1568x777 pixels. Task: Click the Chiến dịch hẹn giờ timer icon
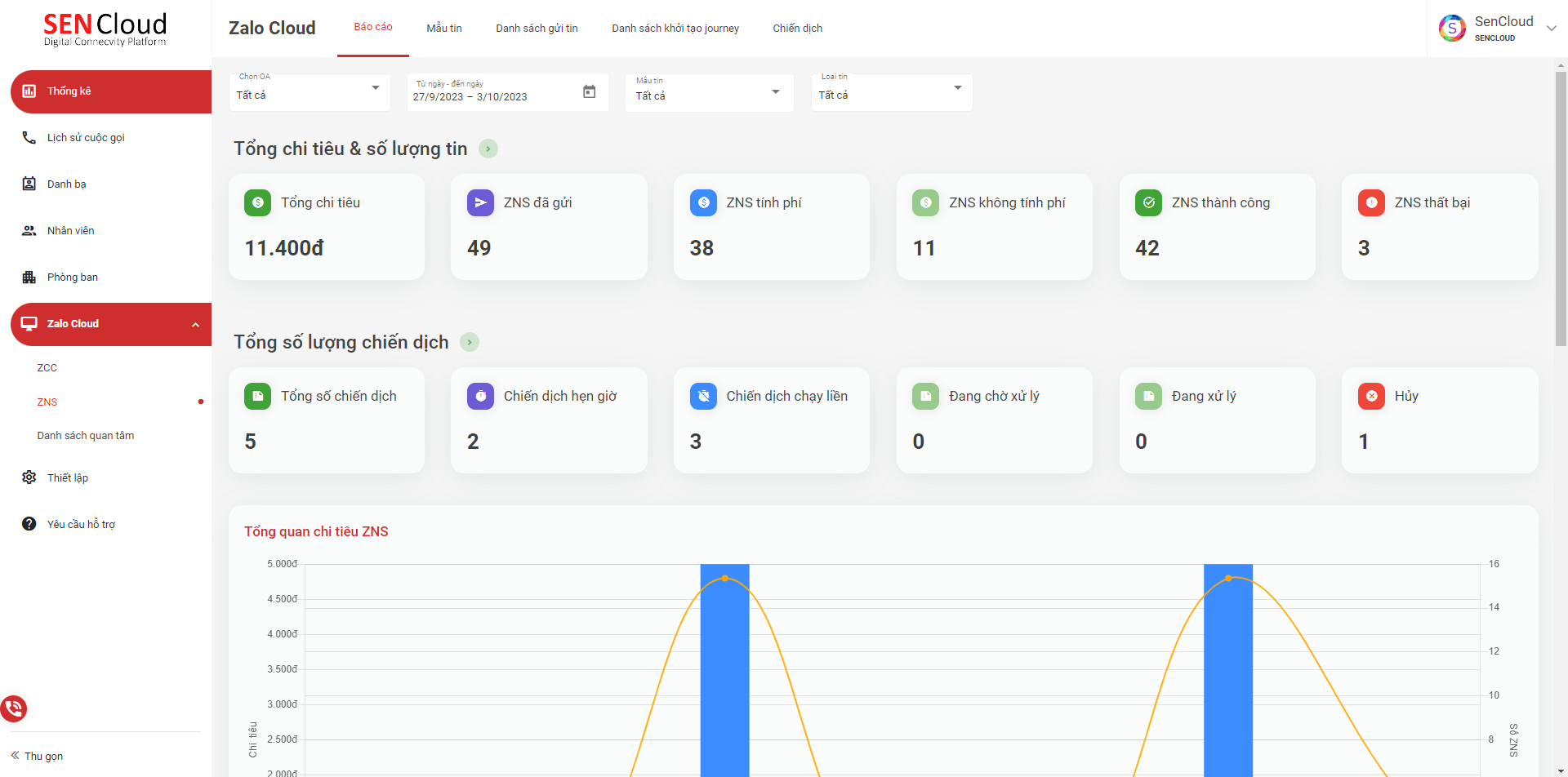[480, 396]
